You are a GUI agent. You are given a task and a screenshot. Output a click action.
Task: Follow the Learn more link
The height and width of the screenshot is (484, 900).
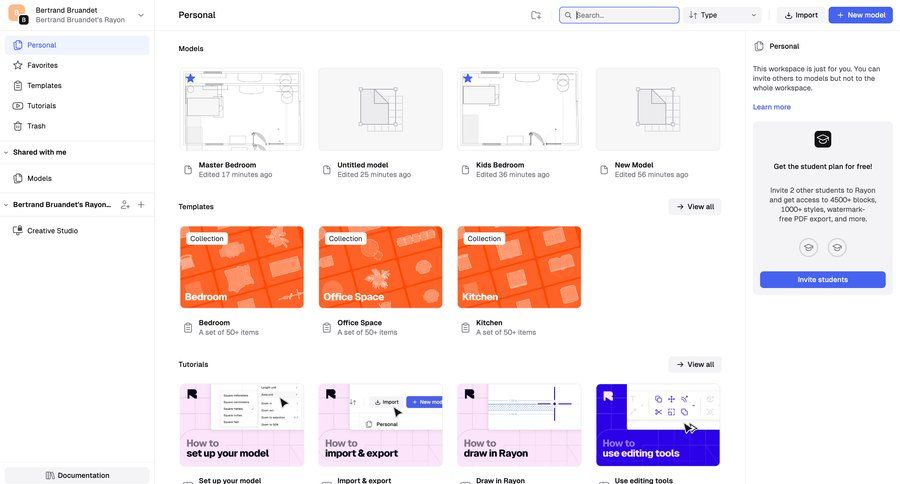click(x=771, y=107)
